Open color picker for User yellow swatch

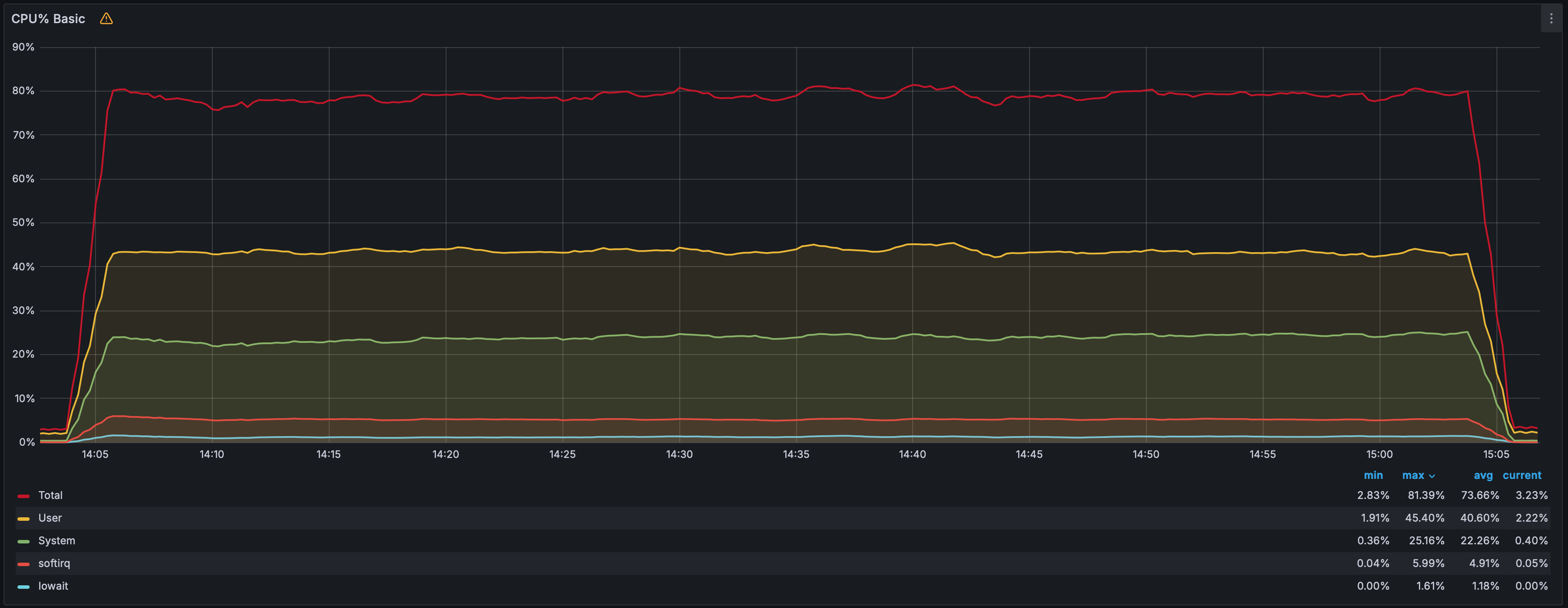(24, 519)
